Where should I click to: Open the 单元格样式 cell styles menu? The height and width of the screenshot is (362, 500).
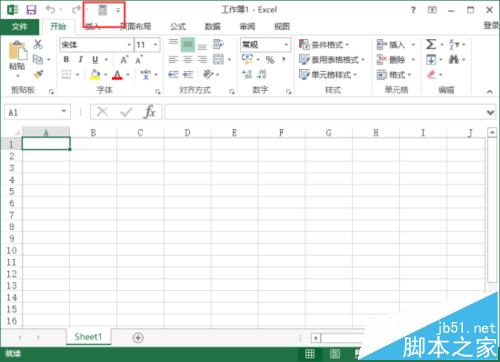[328, 74]
